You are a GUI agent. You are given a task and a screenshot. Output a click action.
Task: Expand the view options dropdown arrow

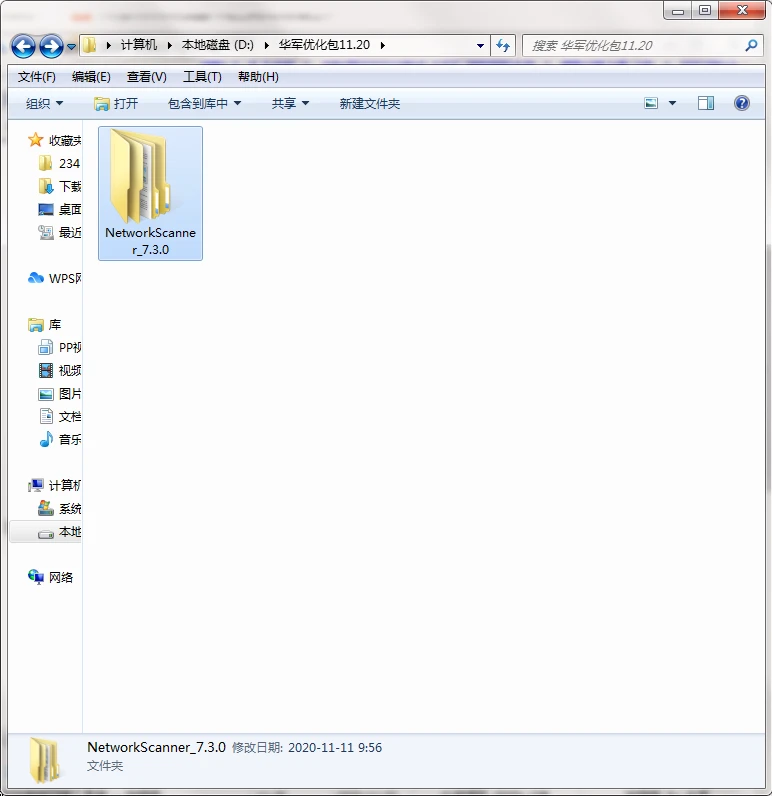coord(672,103)
